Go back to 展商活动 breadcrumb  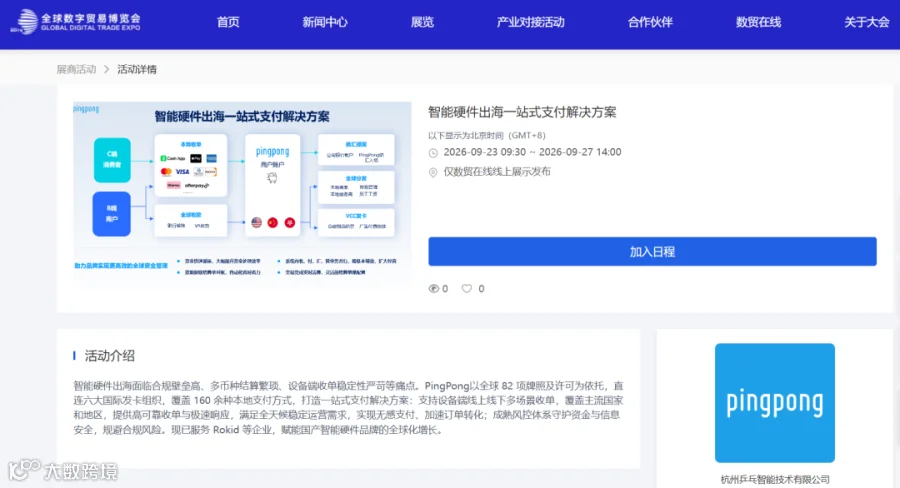coord(76,69)
